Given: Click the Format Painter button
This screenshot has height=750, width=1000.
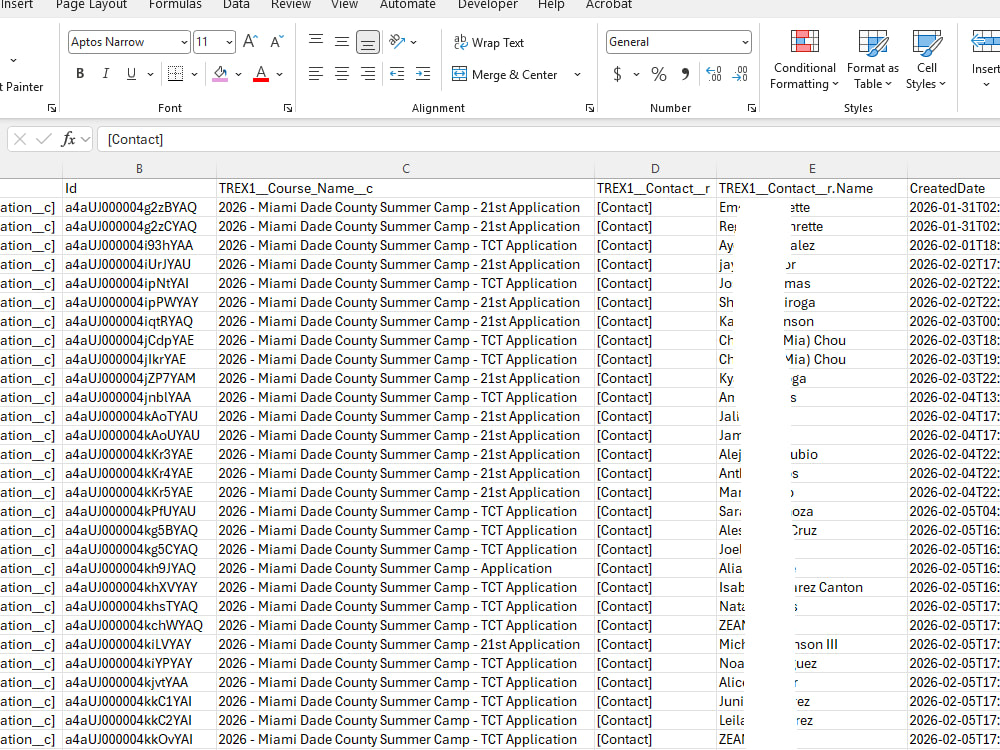Looking at the screenshot, I should pyautogui.click(x=22, y=87).
